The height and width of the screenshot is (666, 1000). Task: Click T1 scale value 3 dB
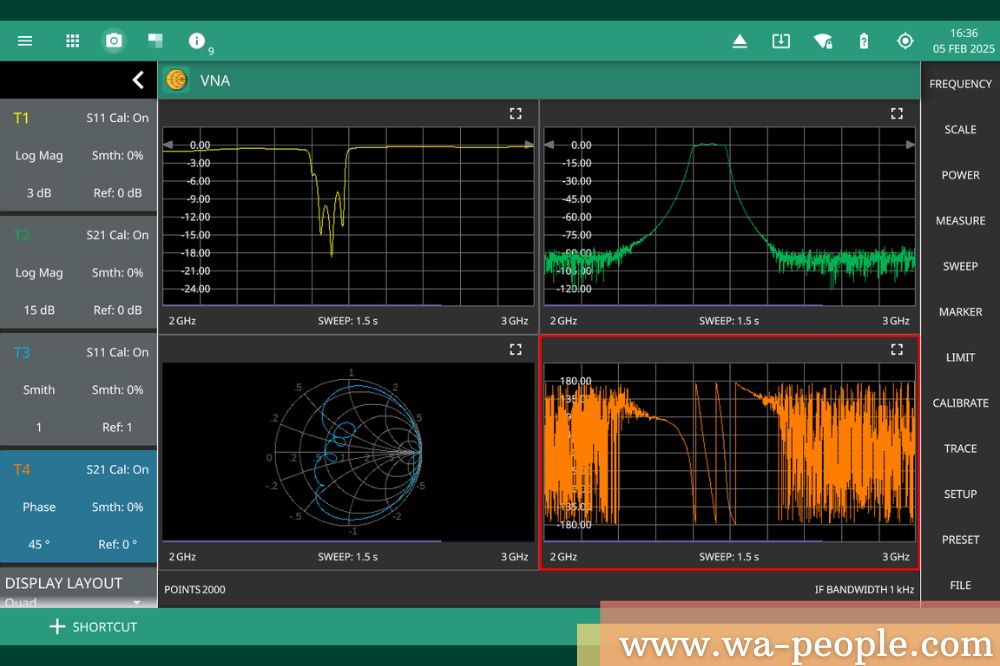pyautogui.click(x=39, y=193)
